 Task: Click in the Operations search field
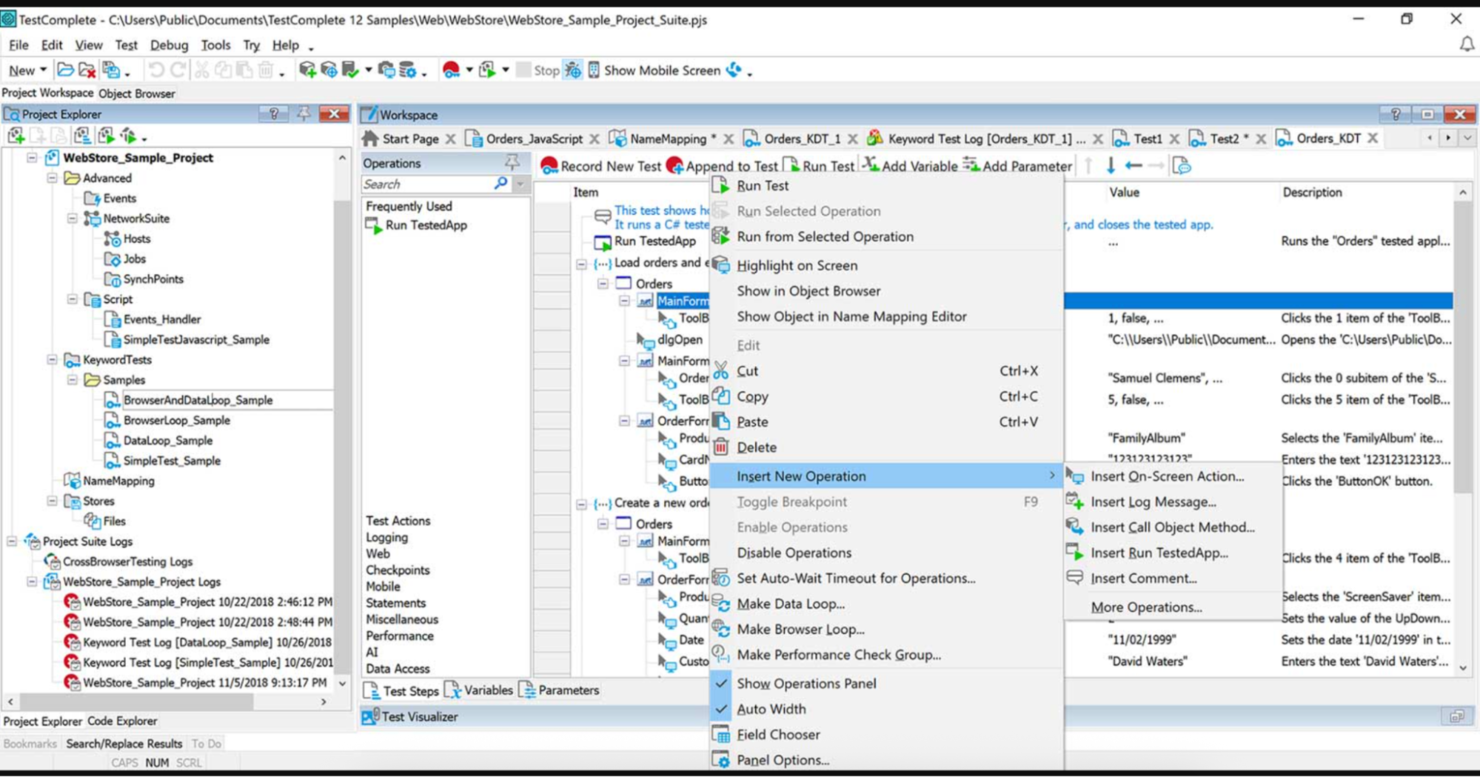click(x=430, y=184)
